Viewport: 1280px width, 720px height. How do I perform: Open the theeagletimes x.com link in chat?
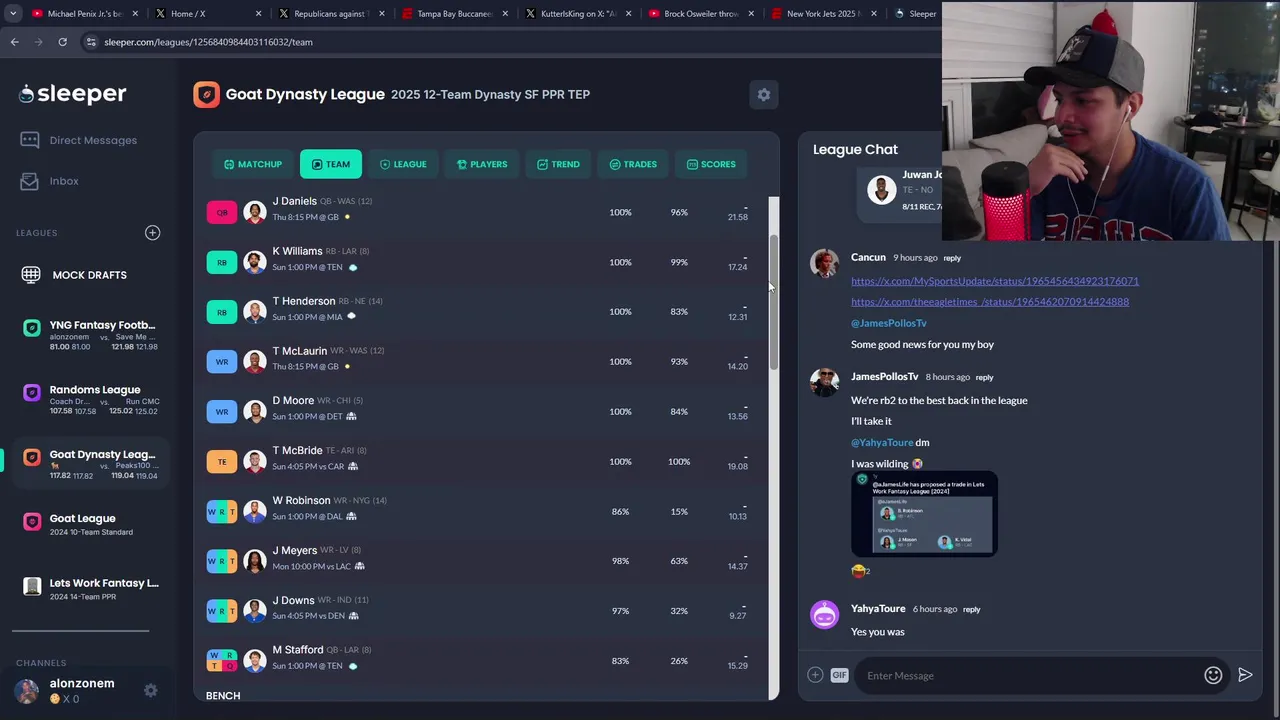[990, 302]
